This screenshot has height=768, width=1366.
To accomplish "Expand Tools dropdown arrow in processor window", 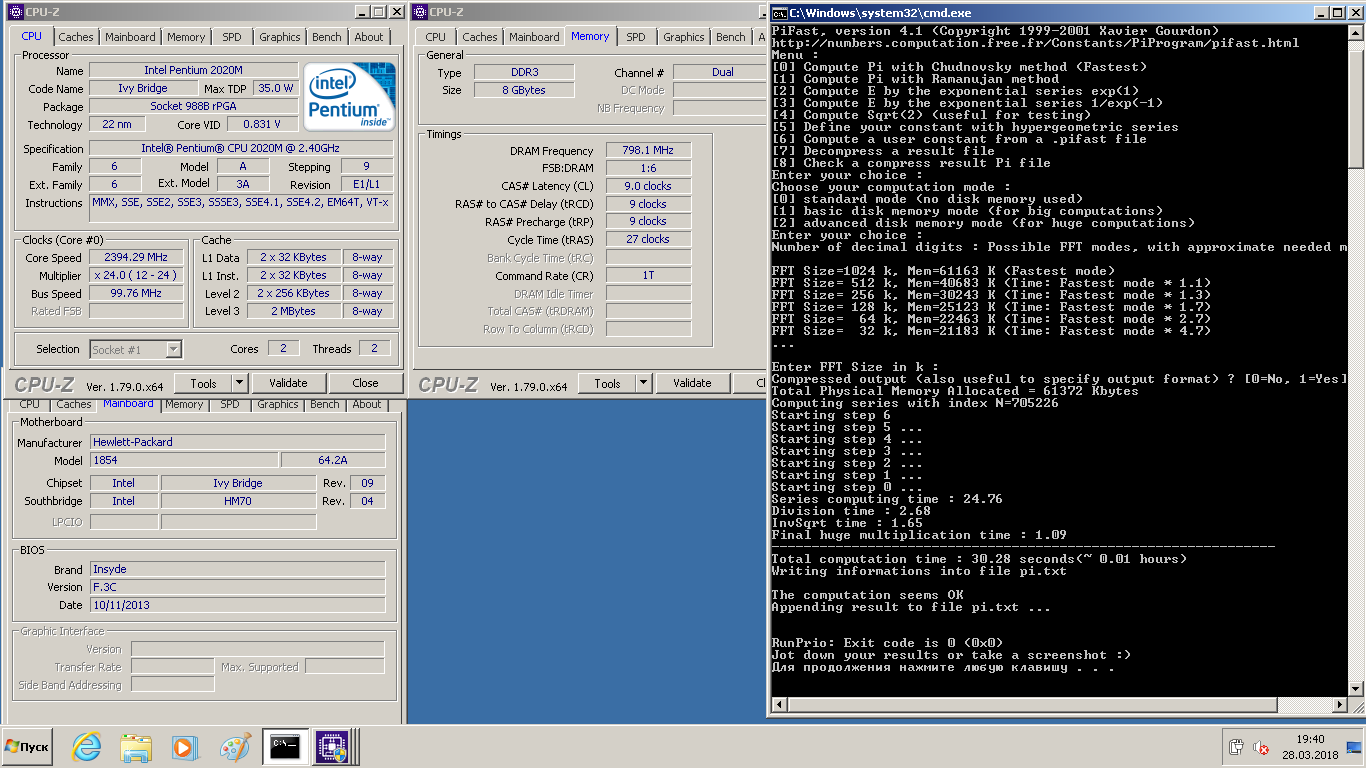I will click(239, 383).
